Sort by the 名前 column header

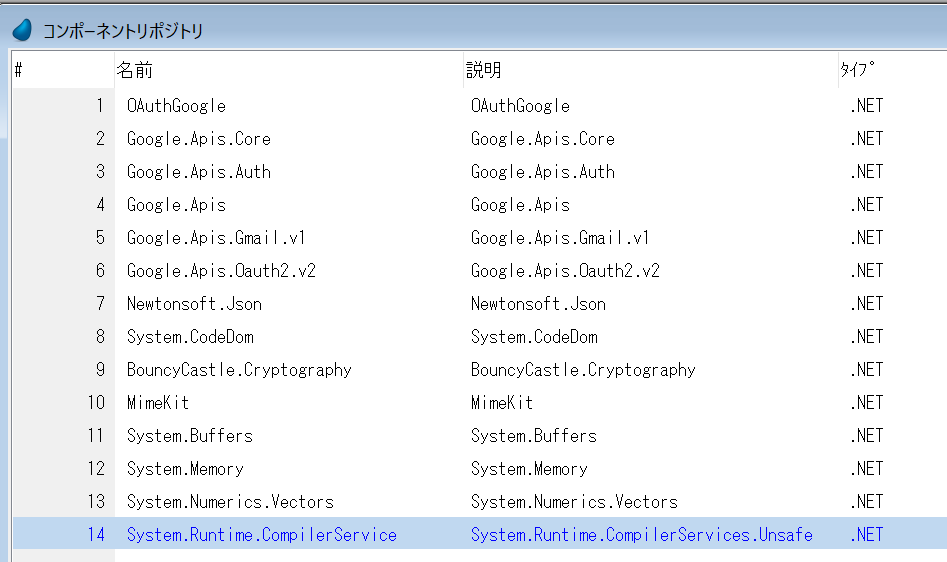[135, 71]
